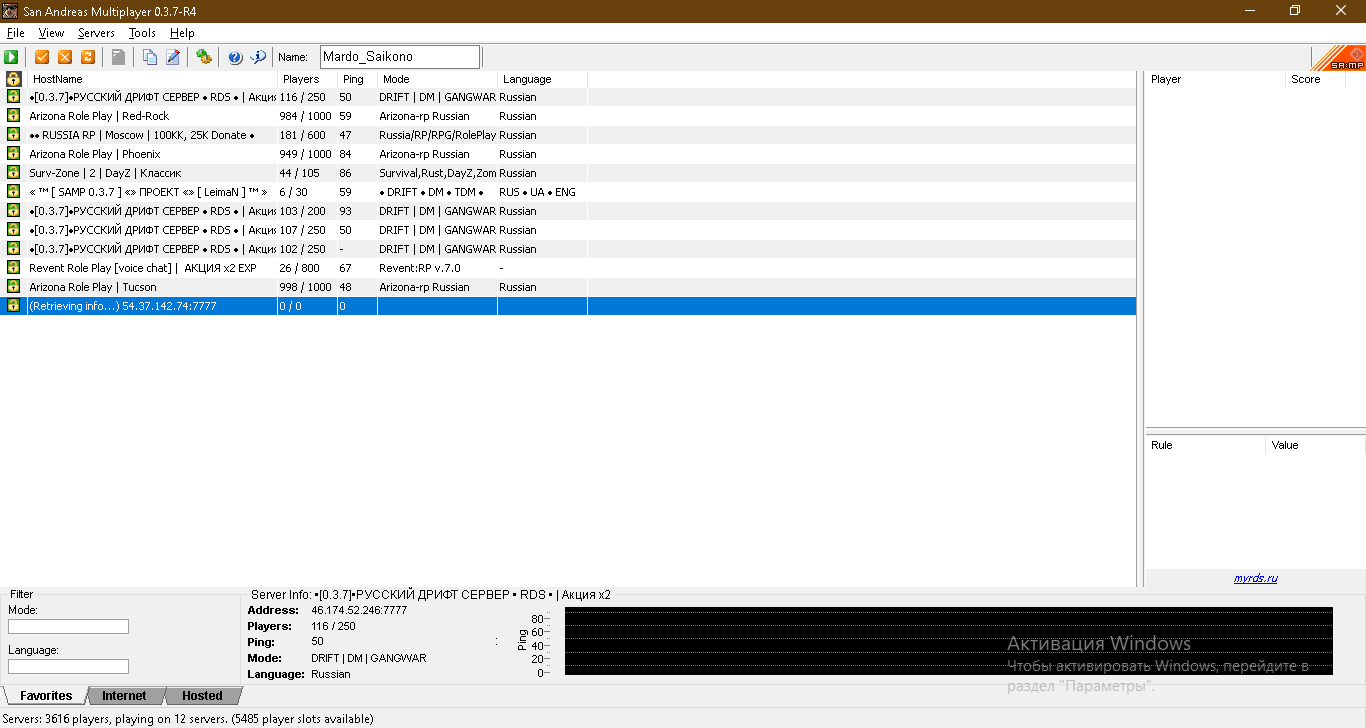Click player count 44 / 105
Viewport: 1366px width, 728px height.
[x=299, y=173]
